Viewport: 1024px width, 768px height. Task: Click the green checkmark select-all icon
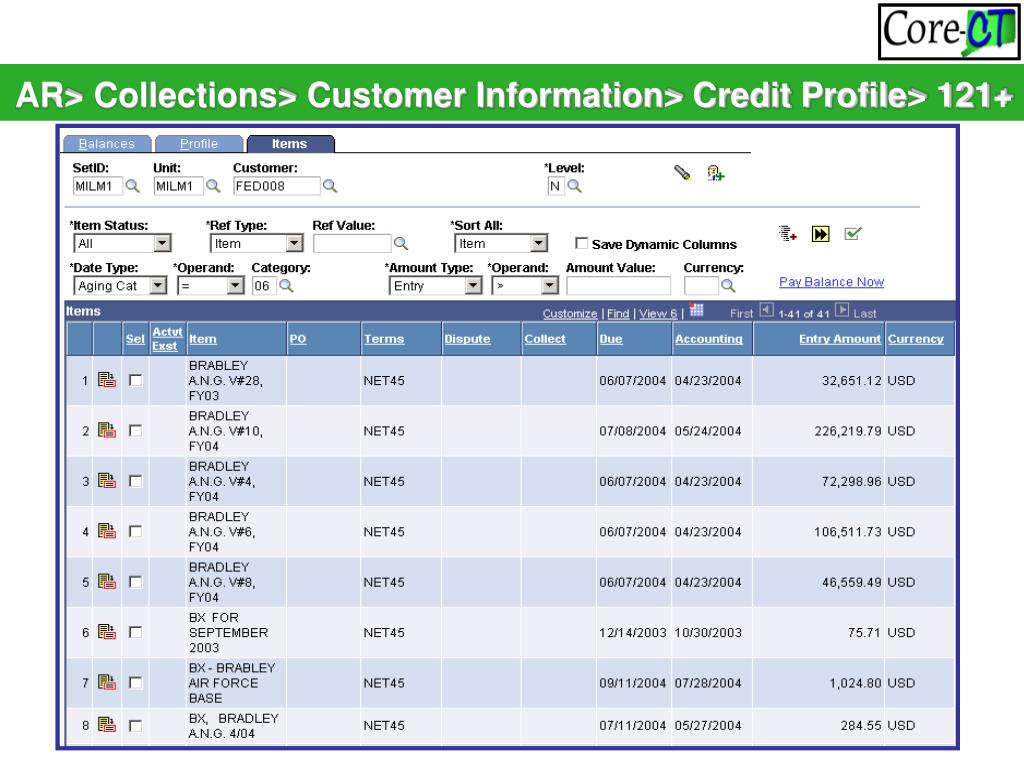tap(853, 233)
